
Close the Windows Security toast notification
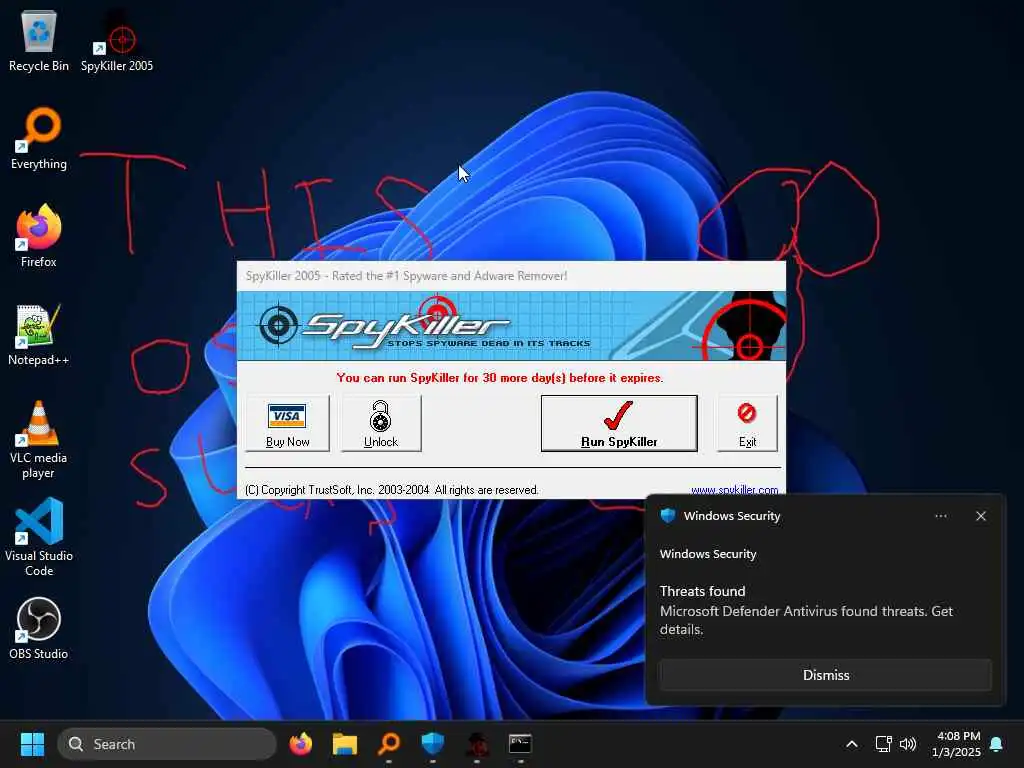pyautogui.click(x=981, y=516)
